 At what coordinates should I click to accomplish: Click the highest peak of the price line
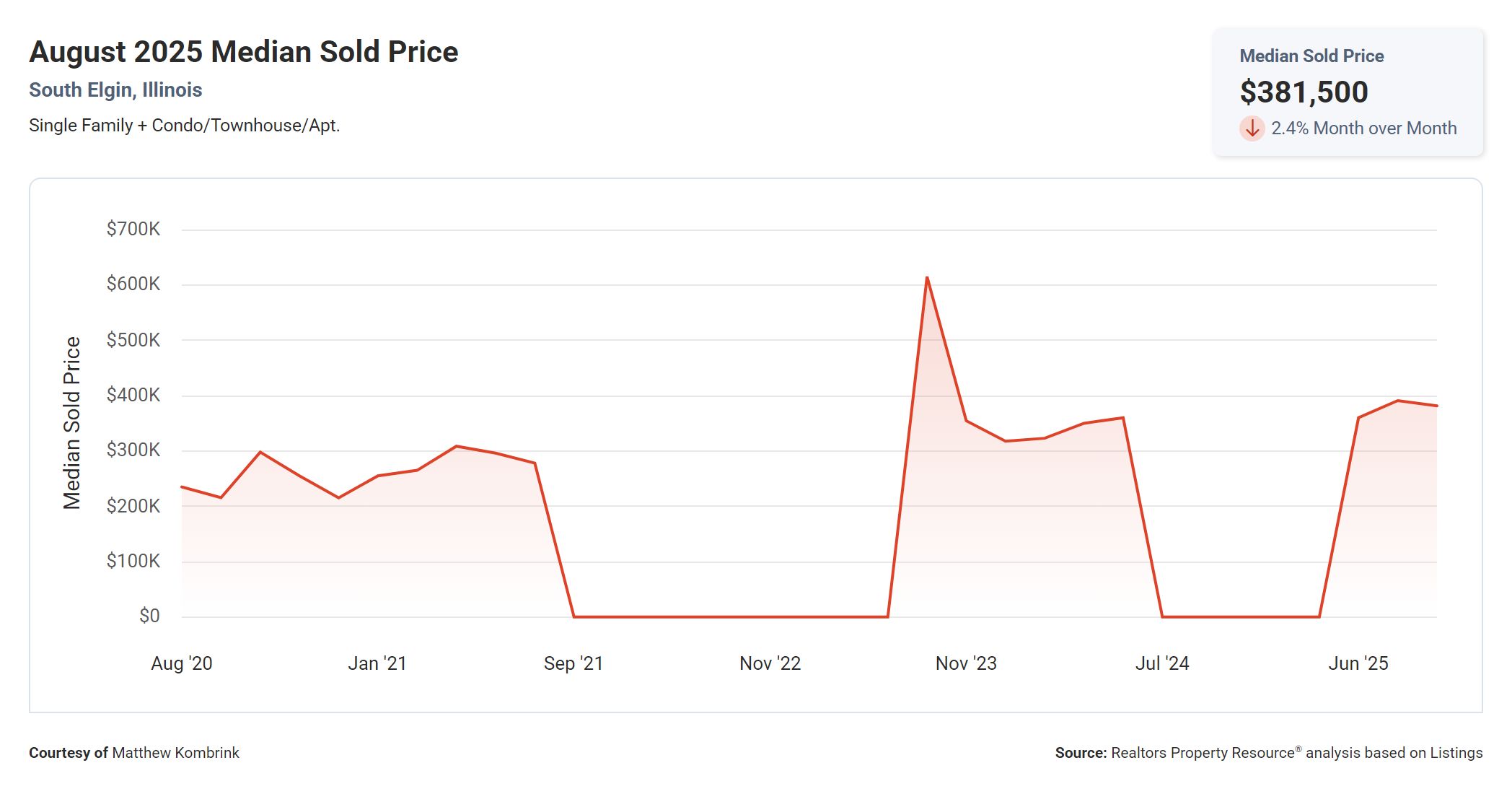click(x=927, y=278)
